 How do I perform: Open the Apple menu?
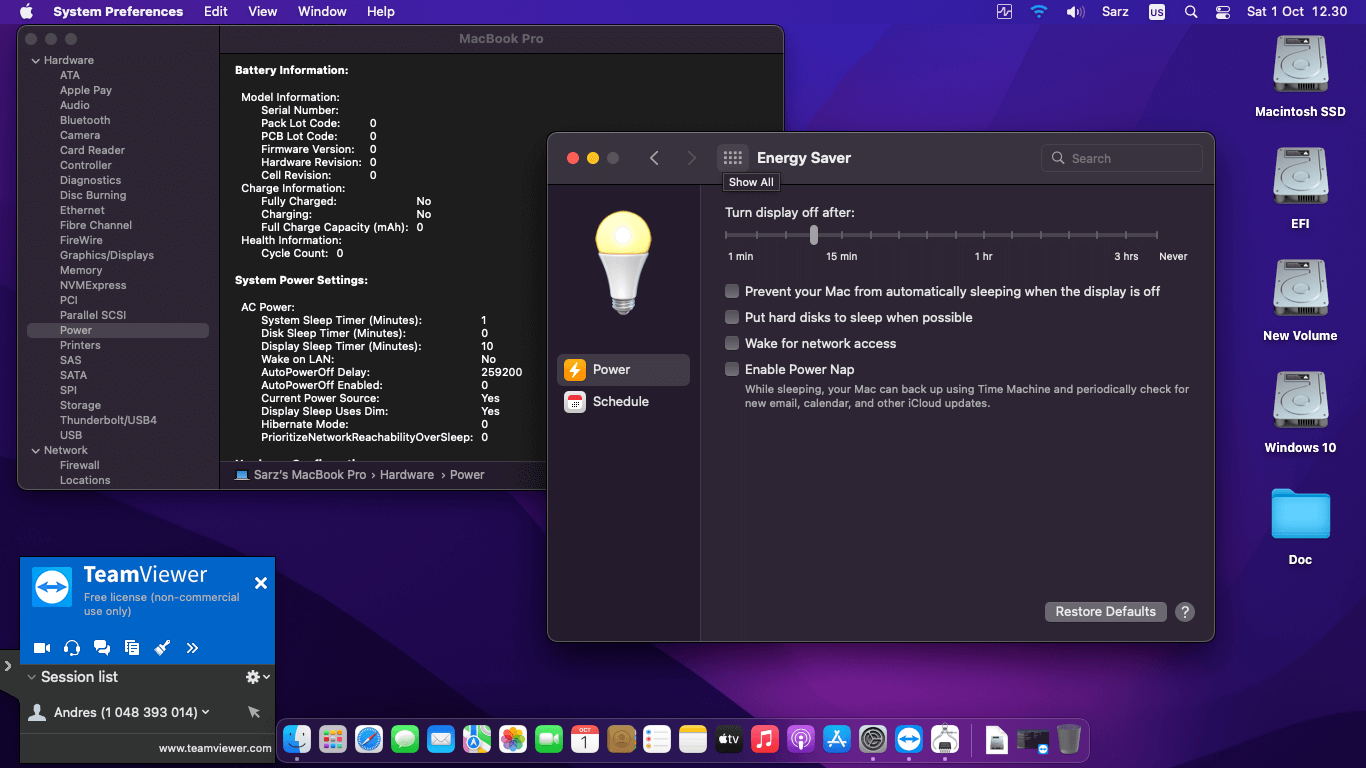(x=27, y=12)
